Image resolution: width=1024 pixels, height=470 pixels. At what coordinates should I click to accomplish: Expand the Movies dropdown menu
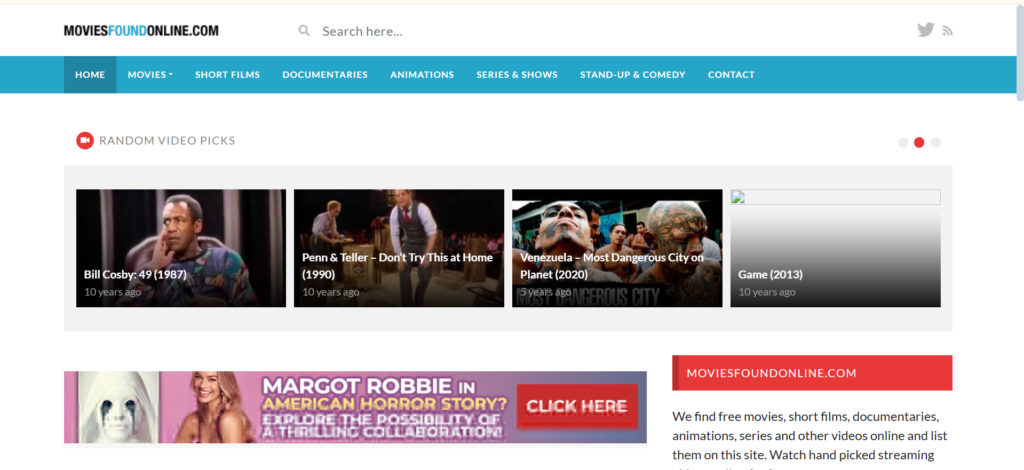(x=150, y=74)
